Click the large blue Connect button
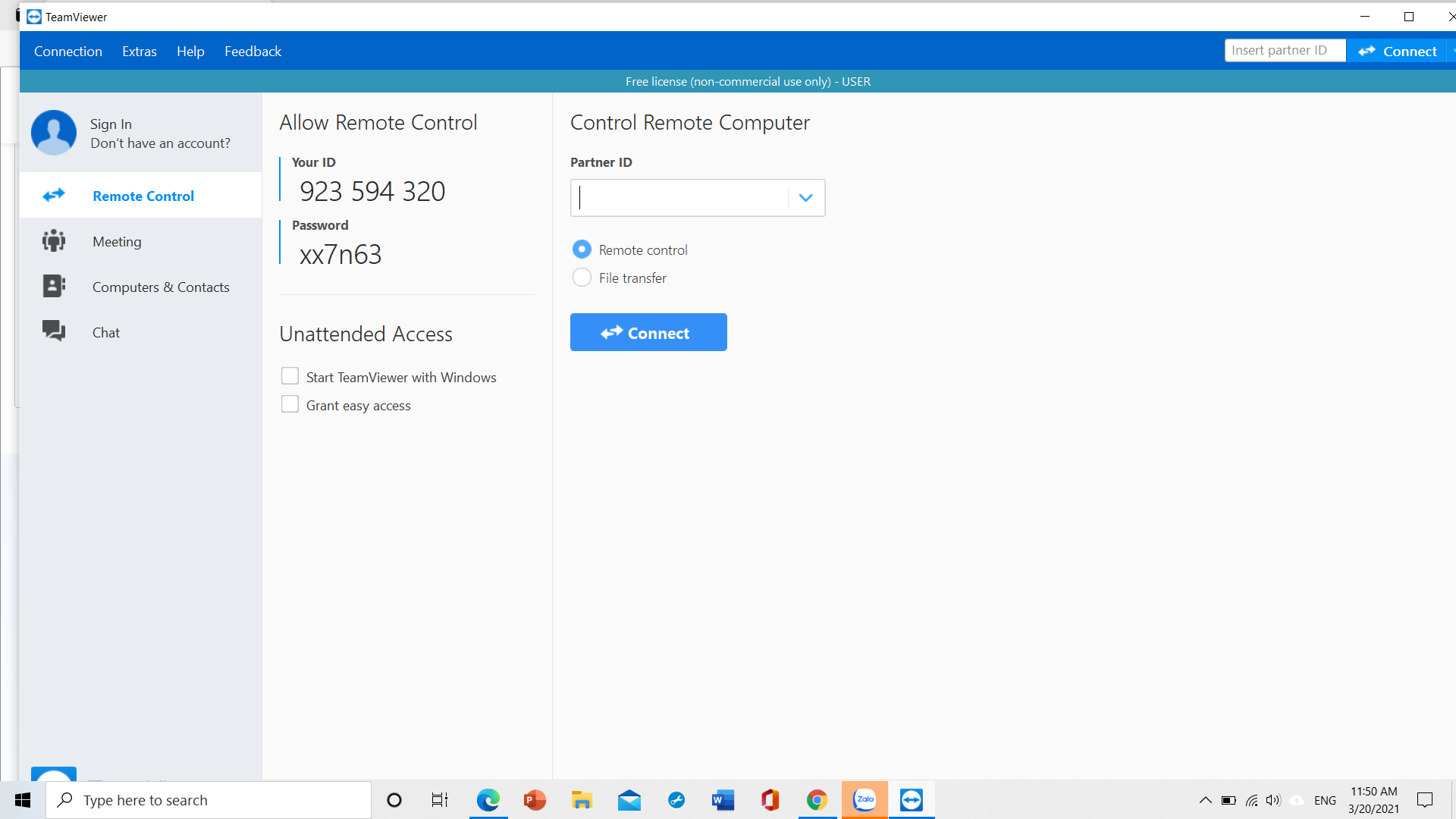This screenshot has width=1456, height=819. point(648,332)
